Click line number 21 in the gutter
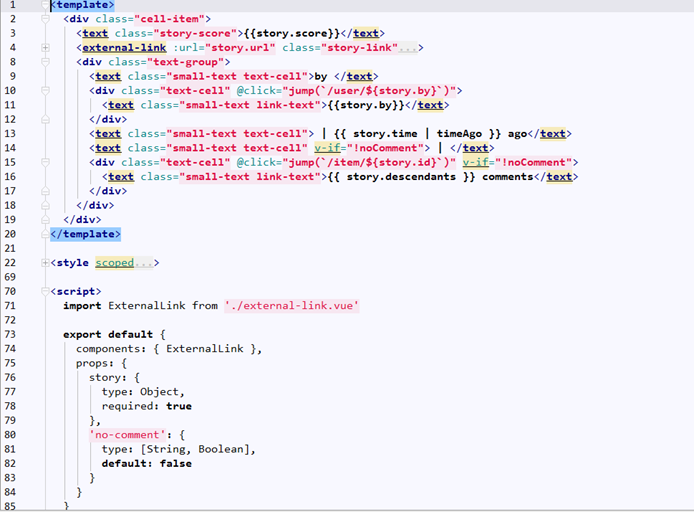 tap(10, 248)
